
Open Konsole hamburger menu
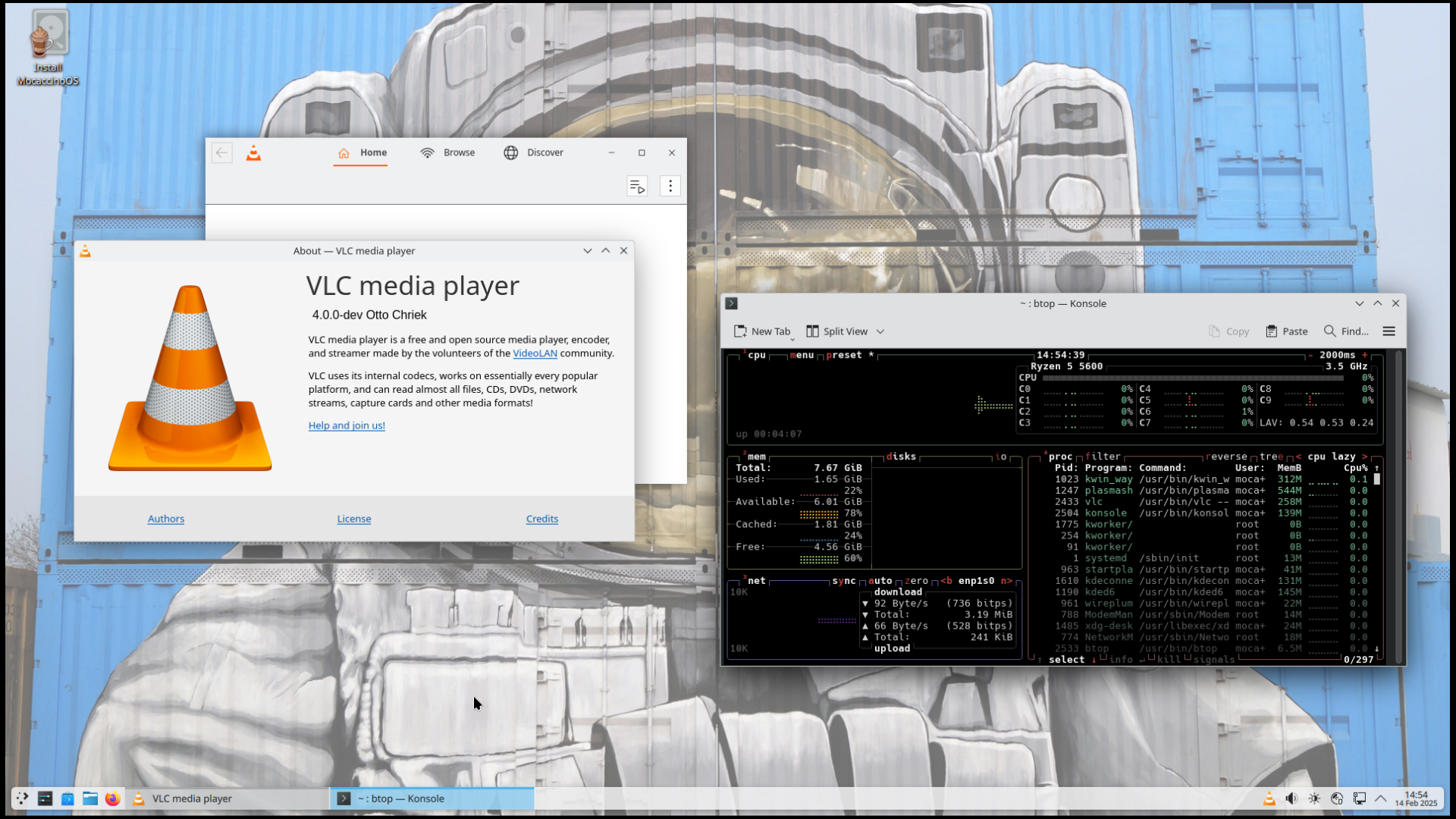point(1389,331)
